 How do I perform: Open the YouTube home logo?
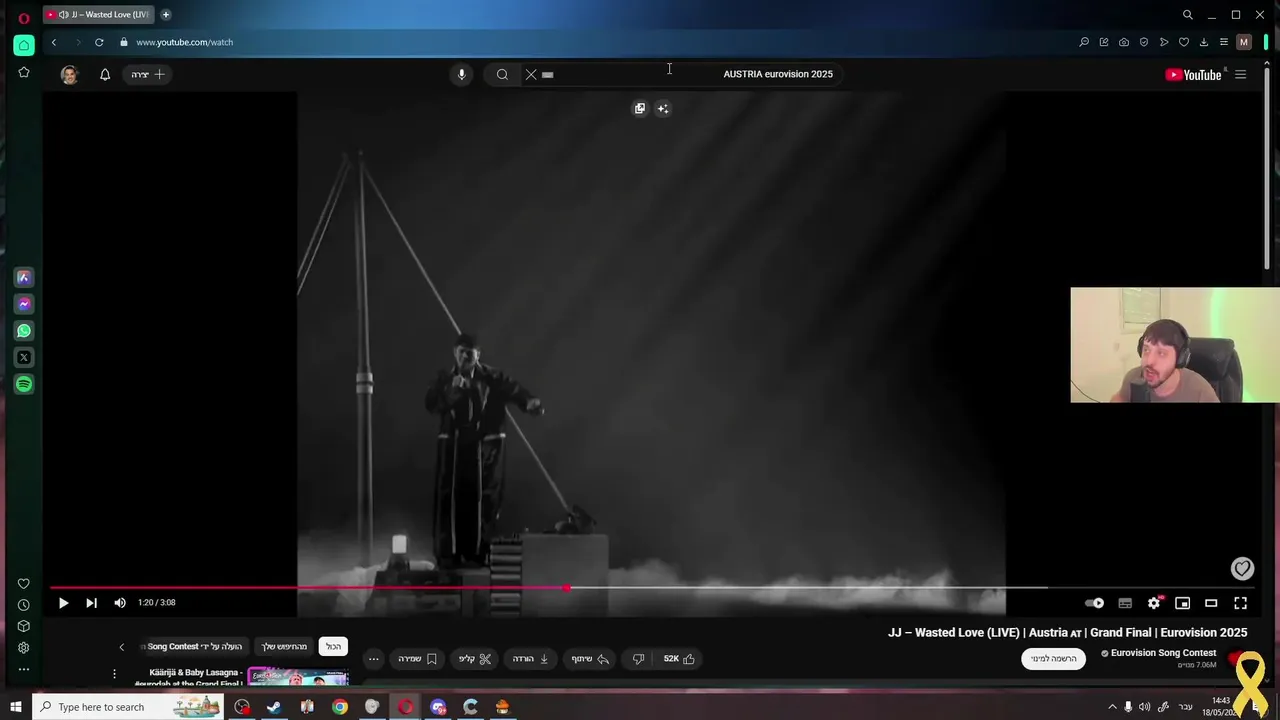(x=1193, y=74)
